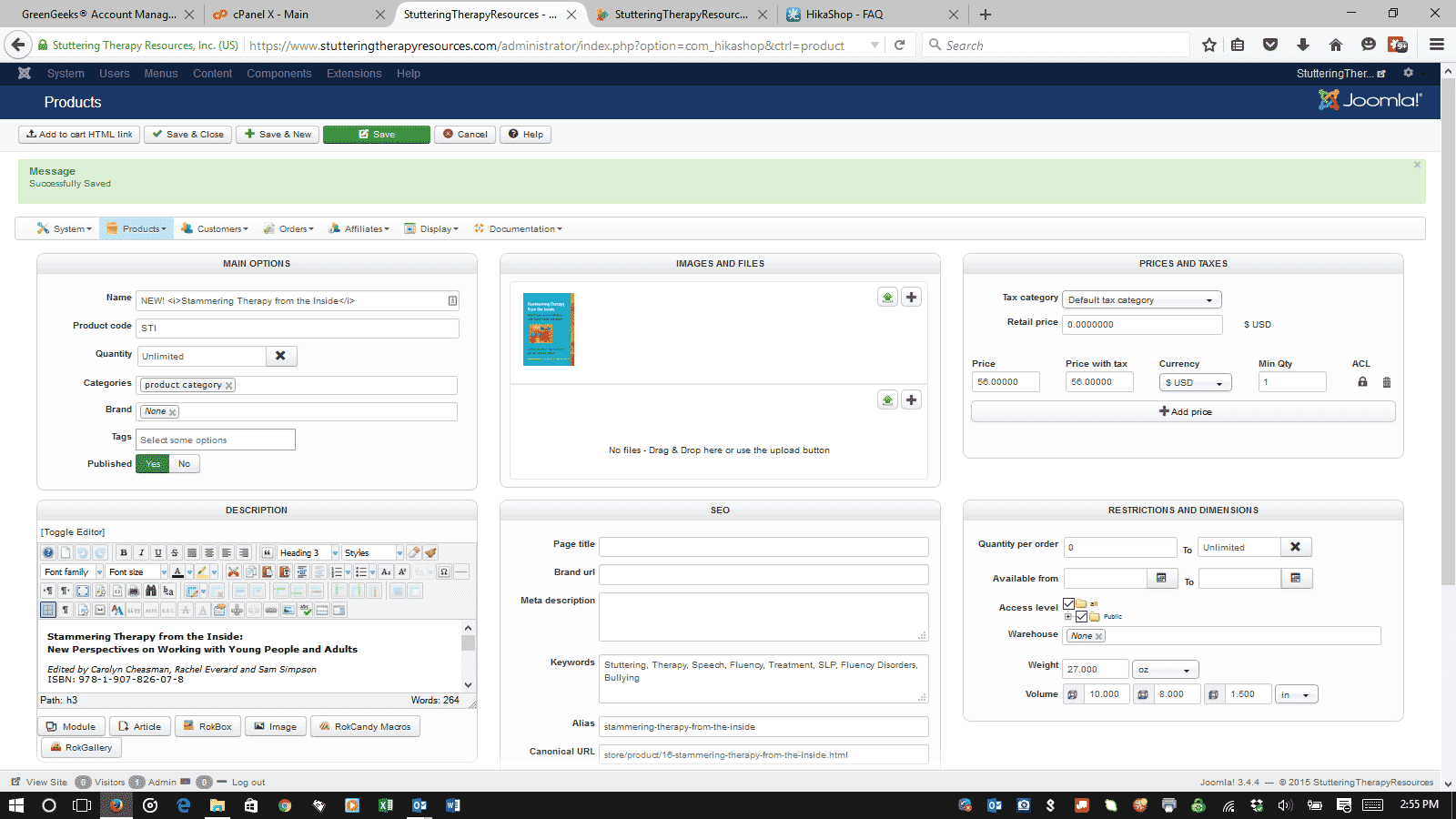Open Word from the Windows taskbar

tap(453, 805)
